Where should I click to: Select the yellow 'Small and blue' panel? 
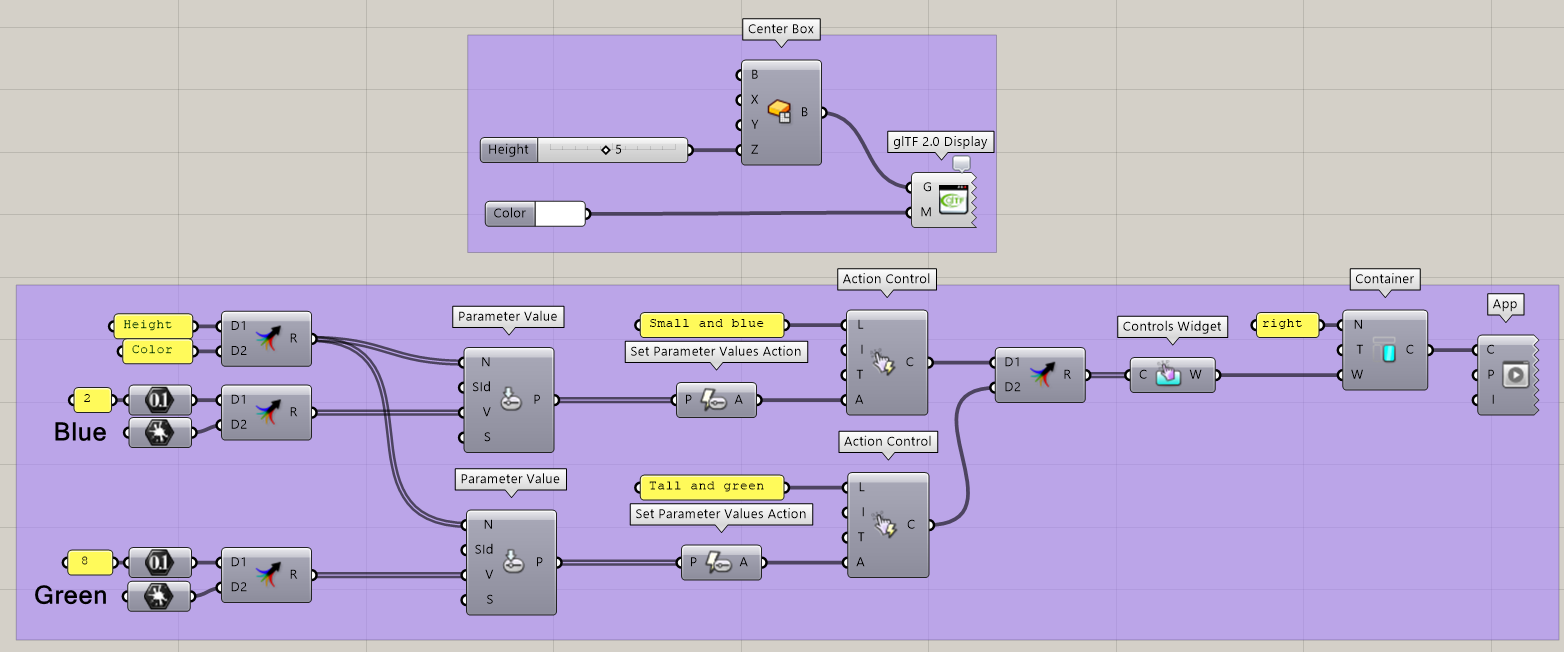coord(711,324)
